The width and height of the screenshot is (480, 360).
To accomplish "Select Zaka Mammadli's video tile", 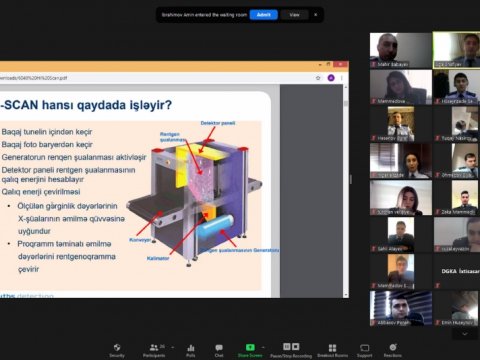I will 456,198.
